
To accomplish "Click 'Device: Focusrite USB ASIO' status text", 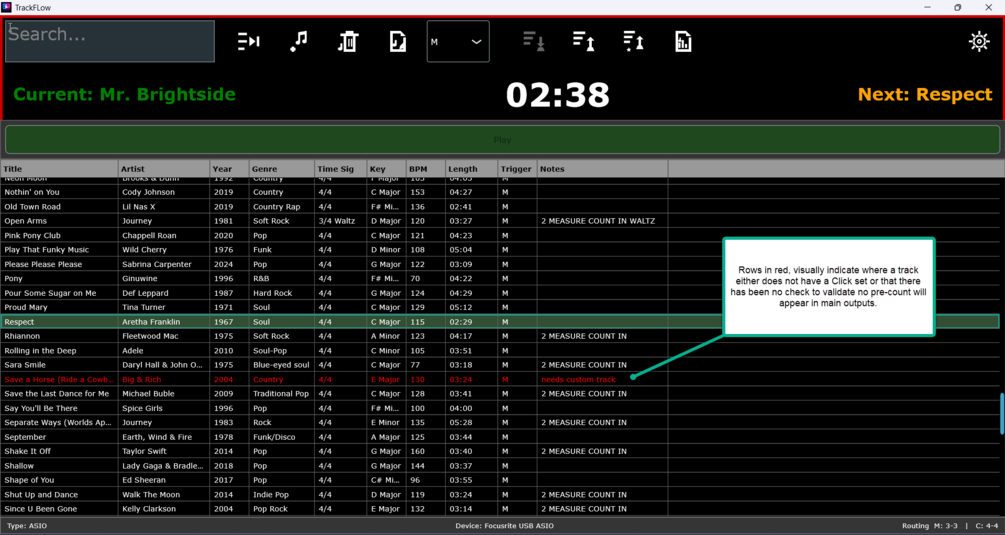I will (504, 526).
